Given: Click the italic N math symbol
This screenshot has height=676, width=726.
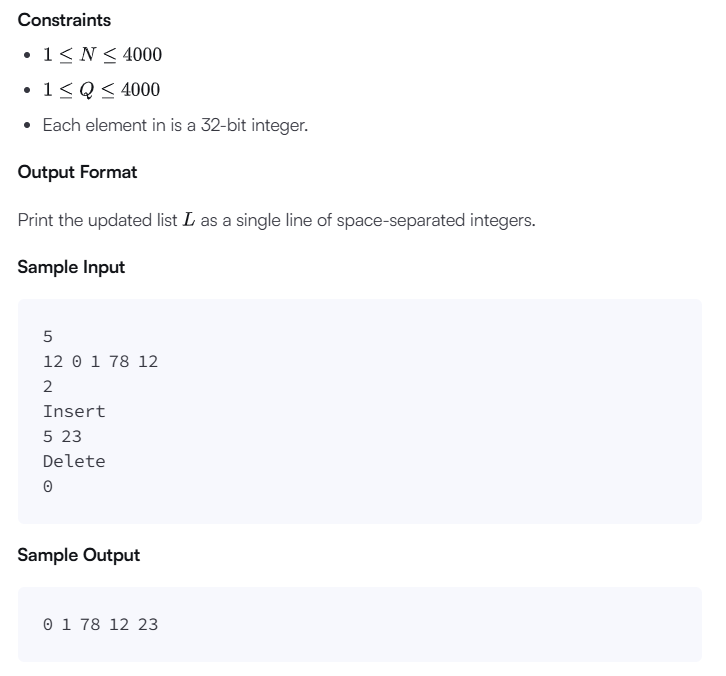Looking at the screenshot, I should (x=88, y=54).
